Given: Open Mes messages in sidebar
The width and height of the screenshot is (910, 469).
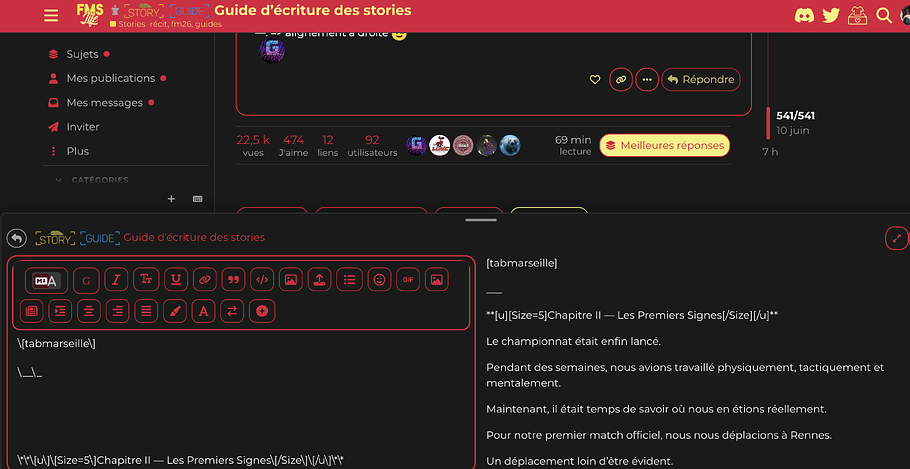Looking at the screenshot, I should pyautogui.click(x=104, y=103).
